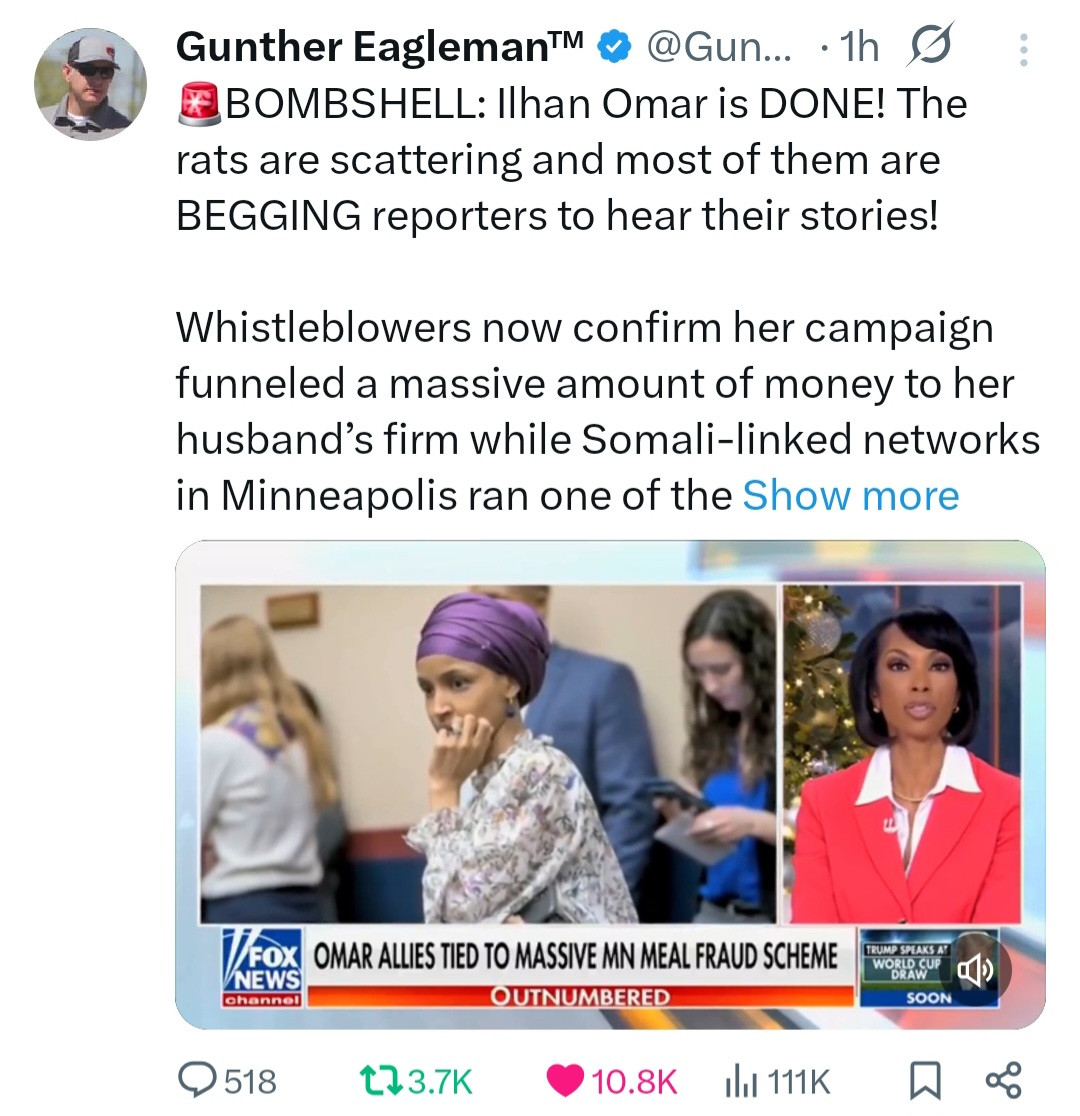Unlike the post via the heart icon

[565, 1081]
